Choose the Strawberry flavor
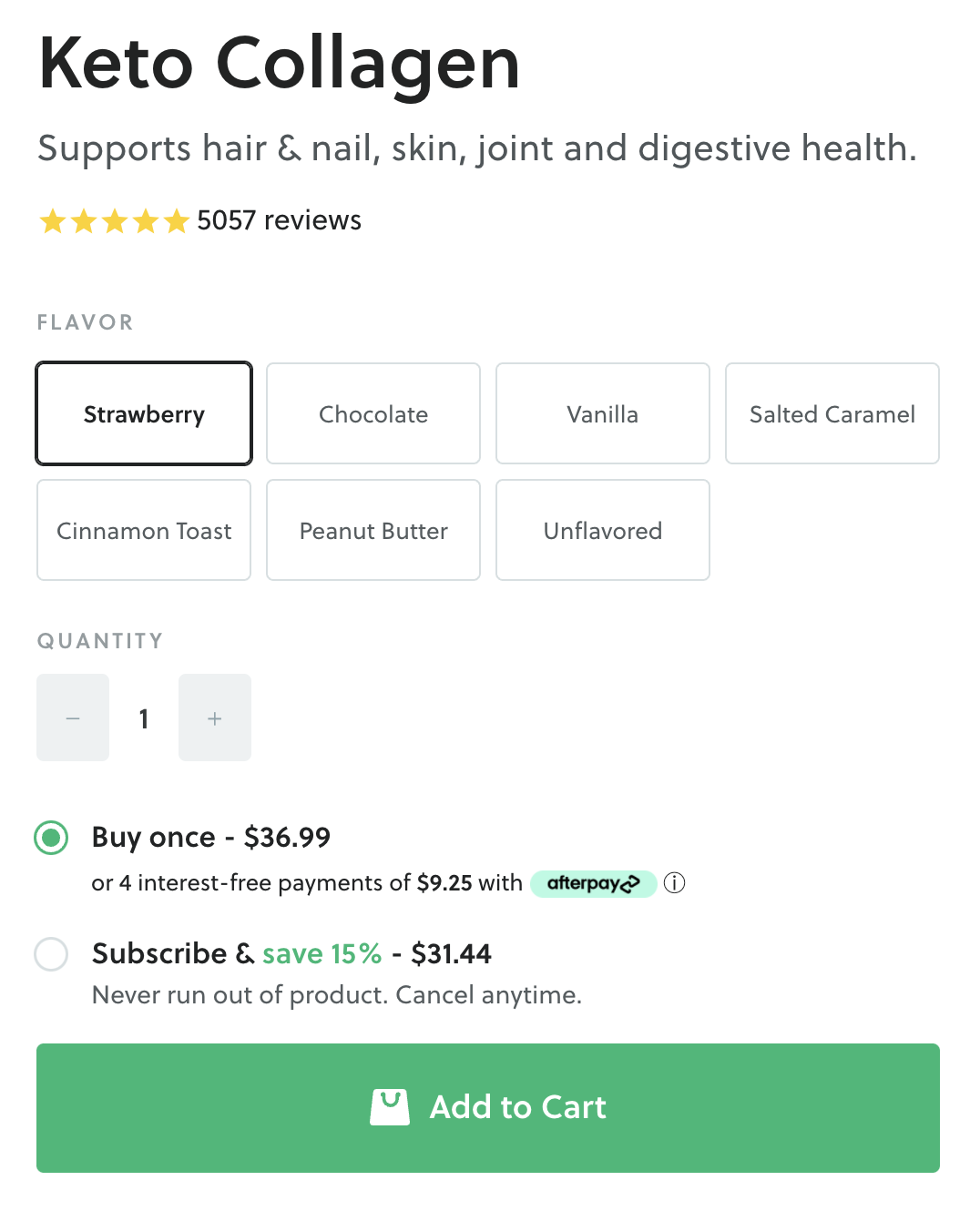Image resolution: width=980 pixels, height=1211 pixels. [x=144, y=413]
